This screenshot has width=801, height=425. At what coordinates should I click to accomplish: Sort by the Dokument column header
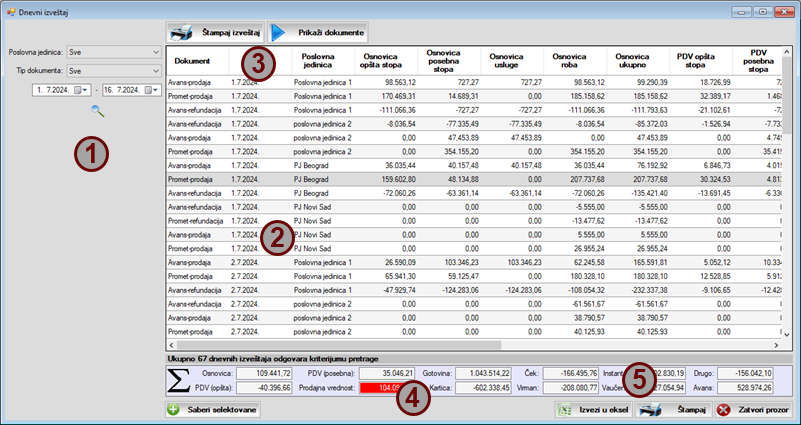(197, 61)
